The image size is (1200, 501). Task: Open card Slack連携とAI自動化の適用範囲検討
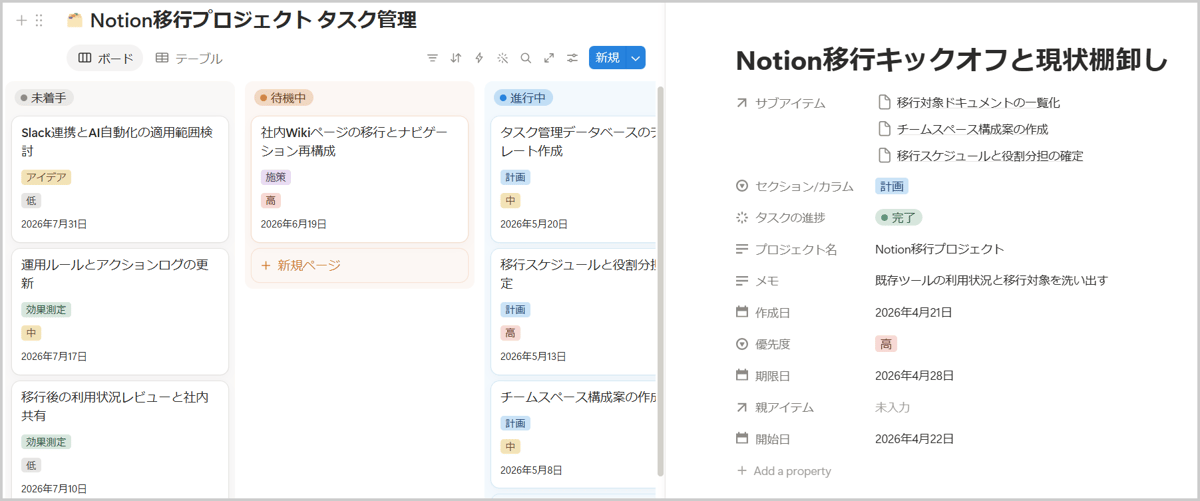[120, 179]
